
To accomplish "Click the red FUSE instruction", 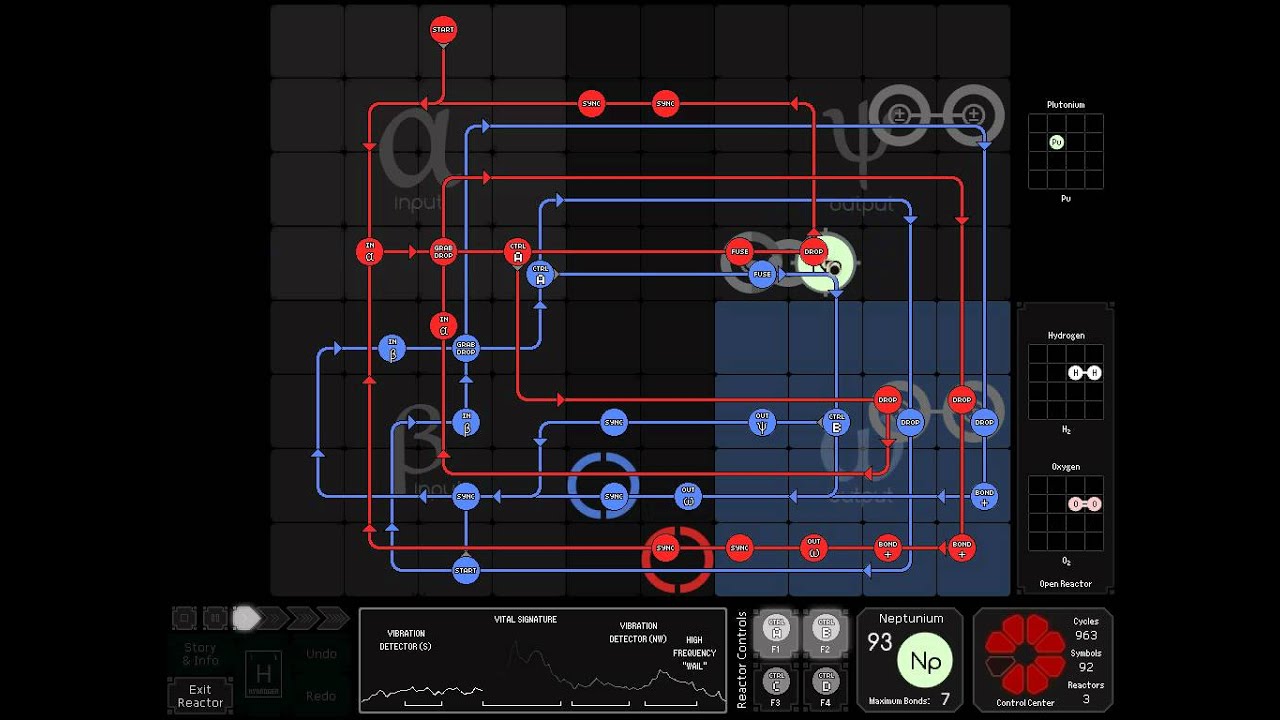I will point(740,252).
